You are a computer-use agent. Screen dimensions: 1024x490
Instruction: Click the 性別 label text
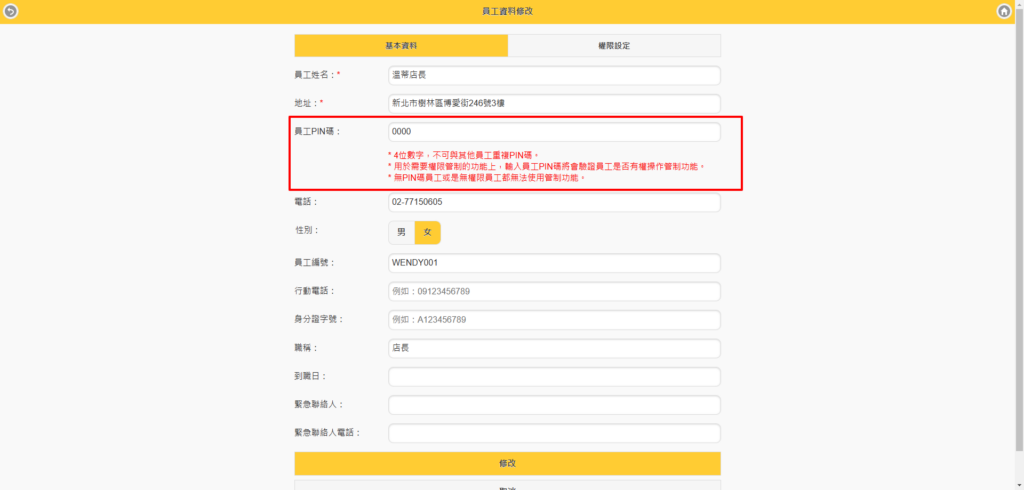point(306,230)
